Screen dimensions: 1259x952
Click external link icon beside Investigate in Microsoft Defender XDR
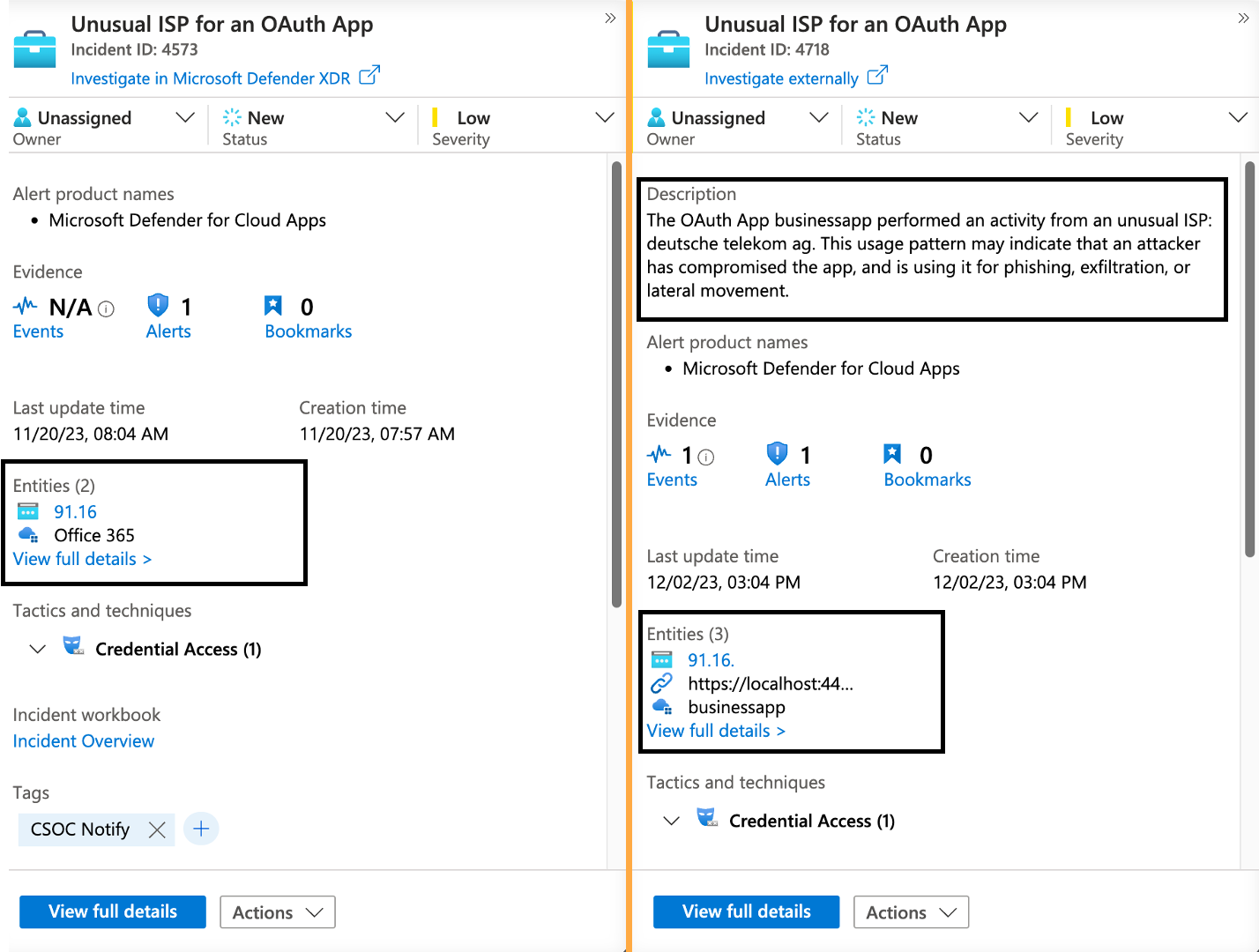pos(369,76)
